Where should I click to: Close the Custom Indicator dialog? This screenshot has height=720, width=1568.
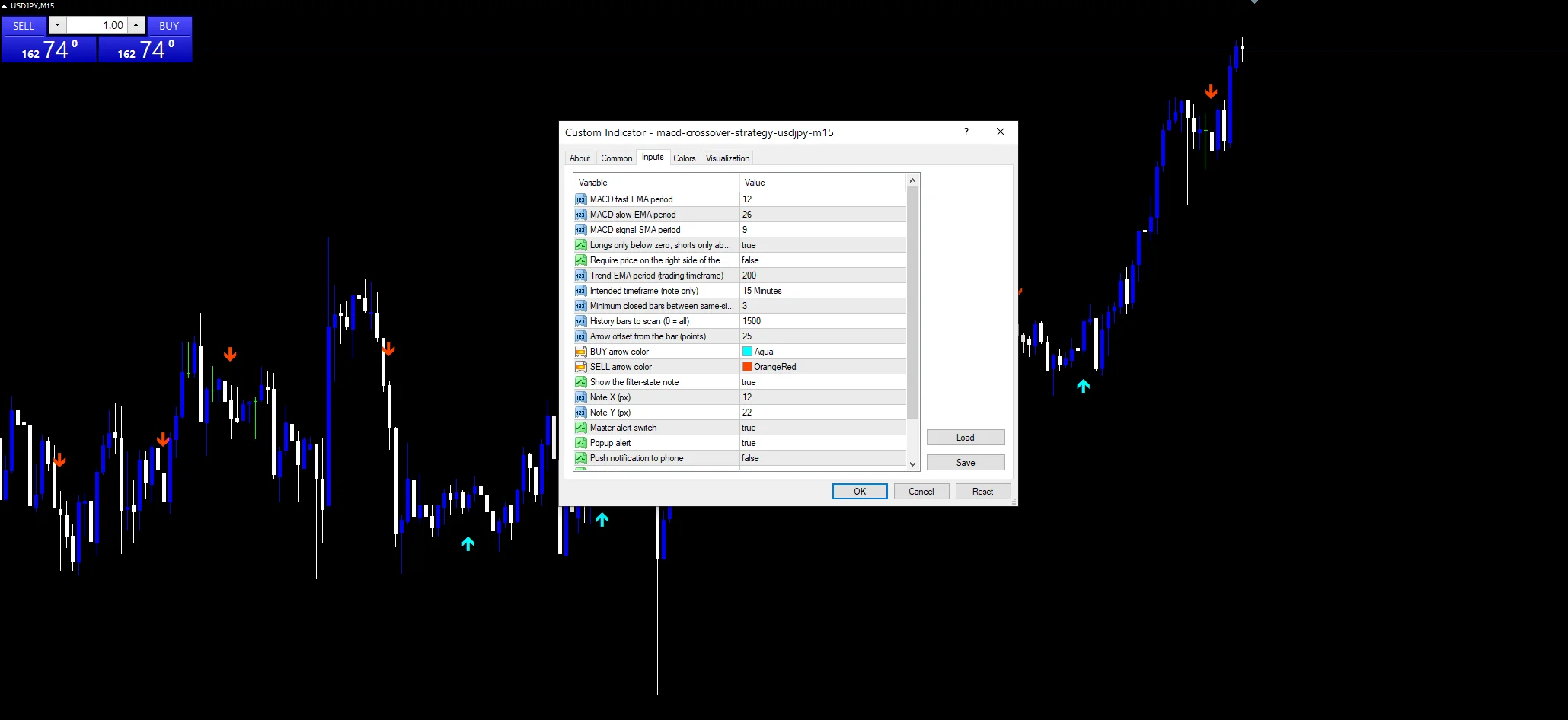pyautogui.click(x=1001, y=132)
